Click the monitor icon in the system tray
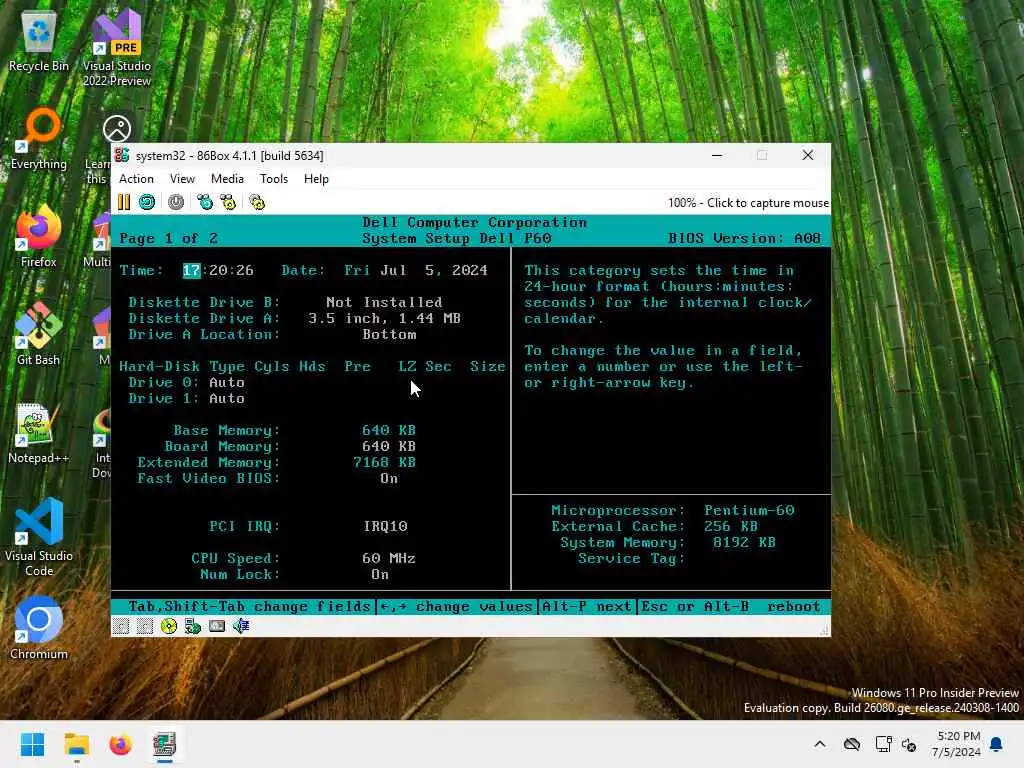 (884, 744)
